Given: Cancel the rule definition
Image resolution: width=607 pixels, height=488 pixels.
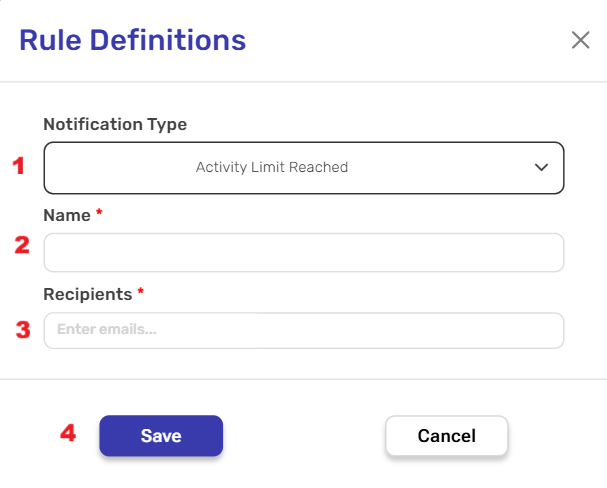Looking at the screenshot, I should (447, 436).
